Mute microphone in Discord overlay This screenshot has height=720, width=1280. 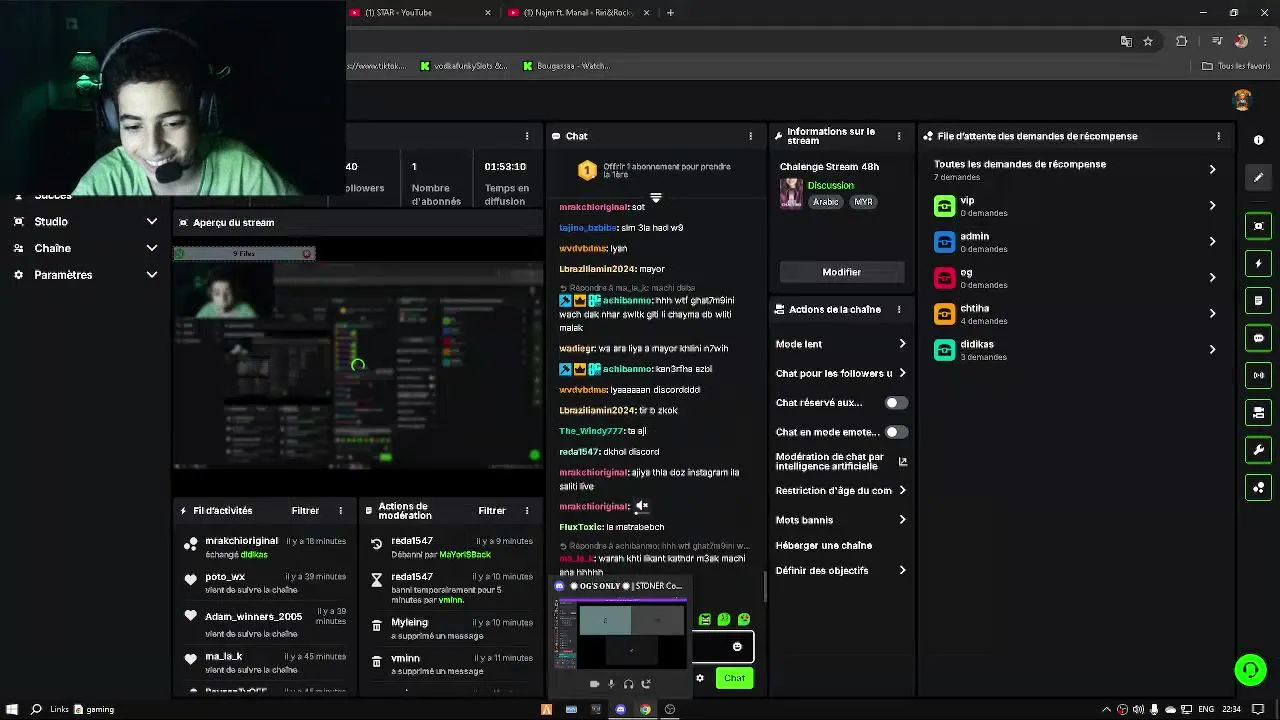pos(611,684)
